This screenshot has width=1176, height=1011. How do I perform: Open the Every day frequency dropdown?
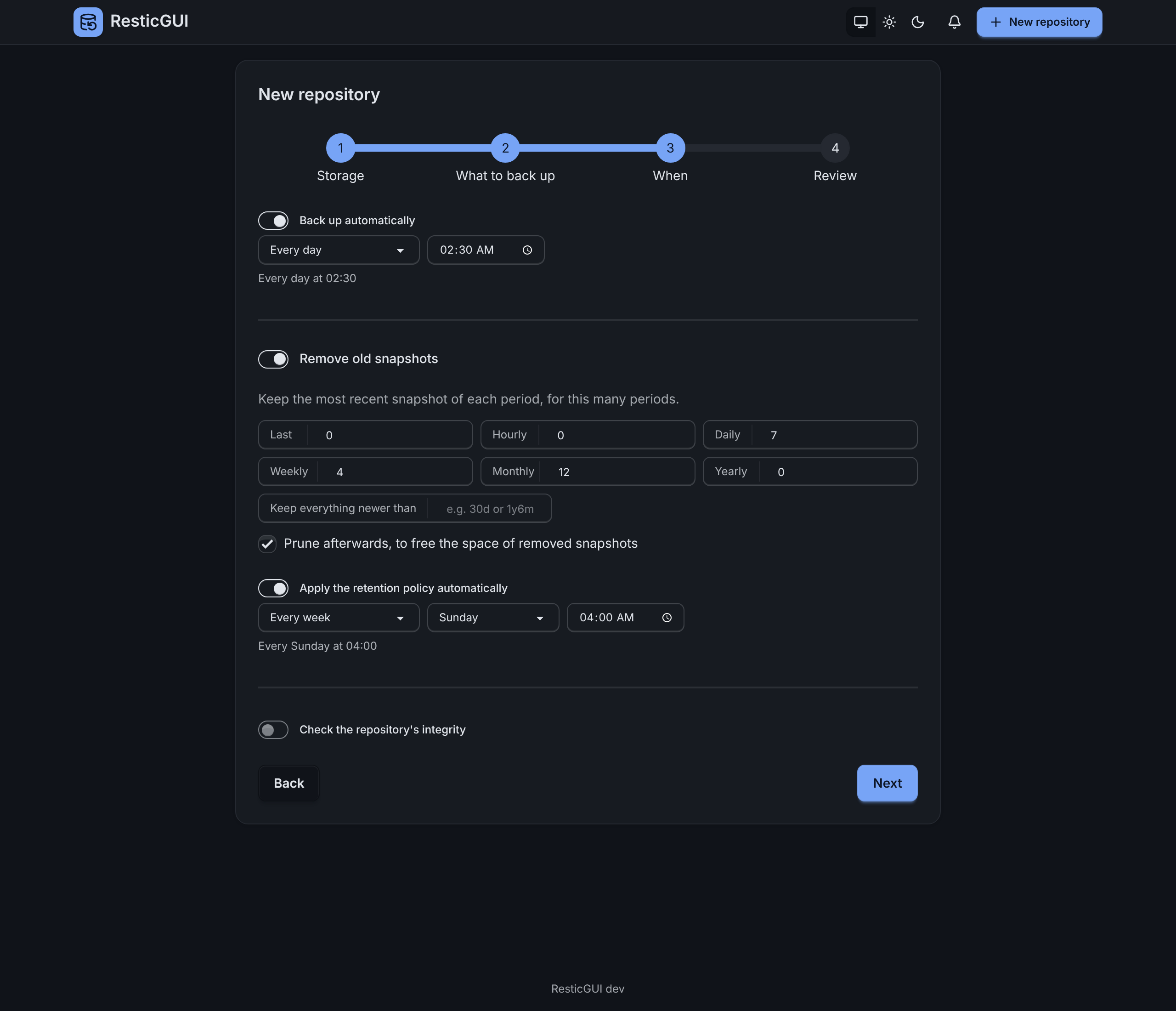[x=339, y=250]
